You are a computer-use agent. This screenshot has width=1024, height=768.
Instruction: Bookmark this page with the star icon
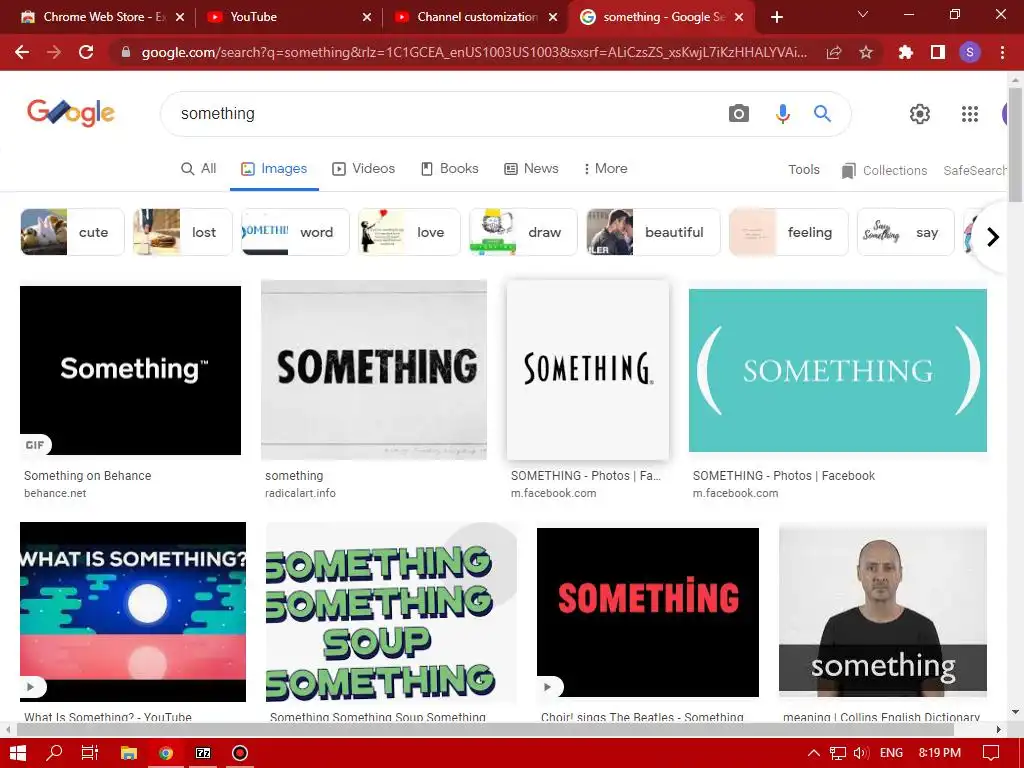click(866, 52)
